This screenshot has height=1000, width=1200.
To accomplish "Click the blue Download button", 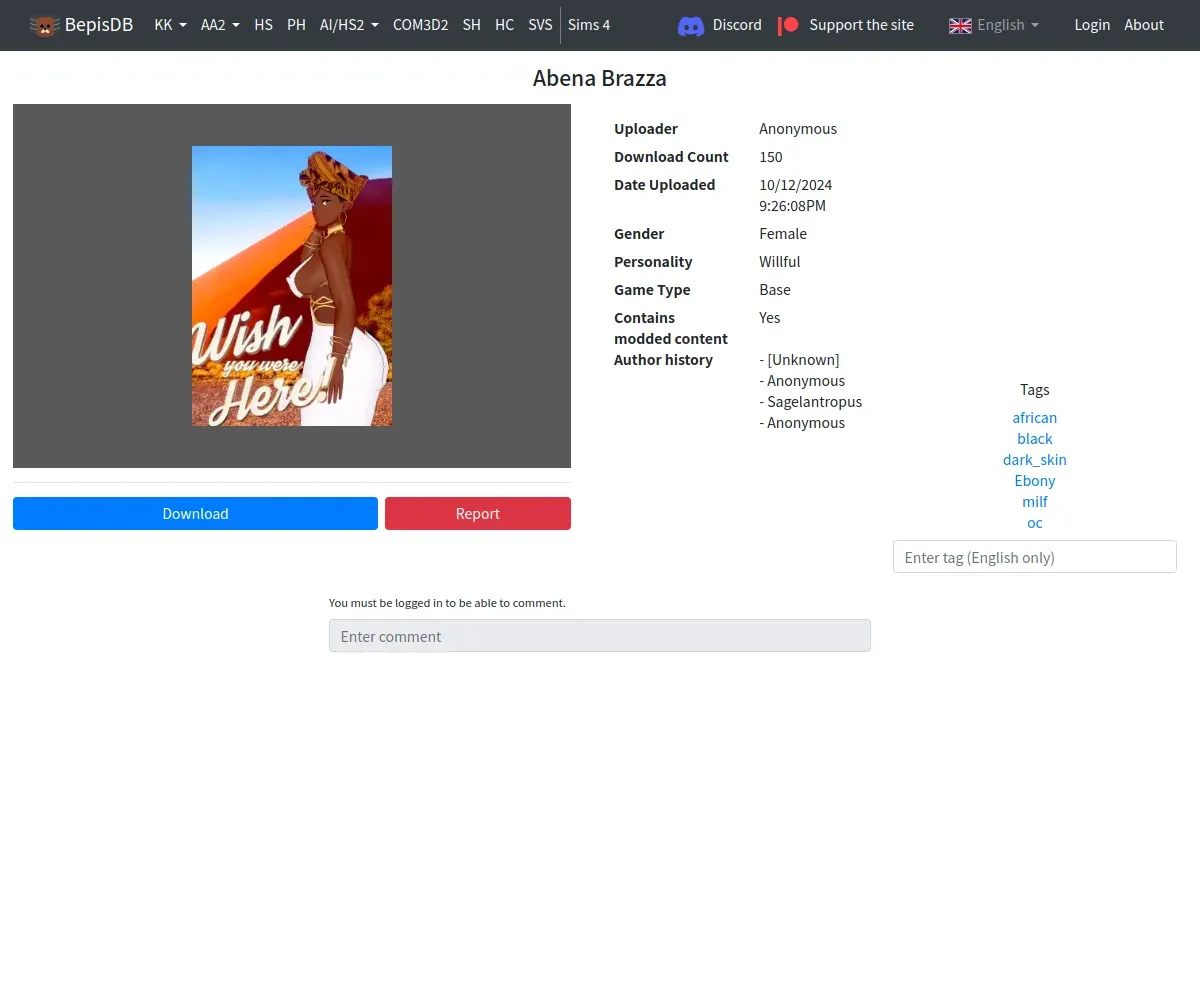I will [x=195, y=513].
